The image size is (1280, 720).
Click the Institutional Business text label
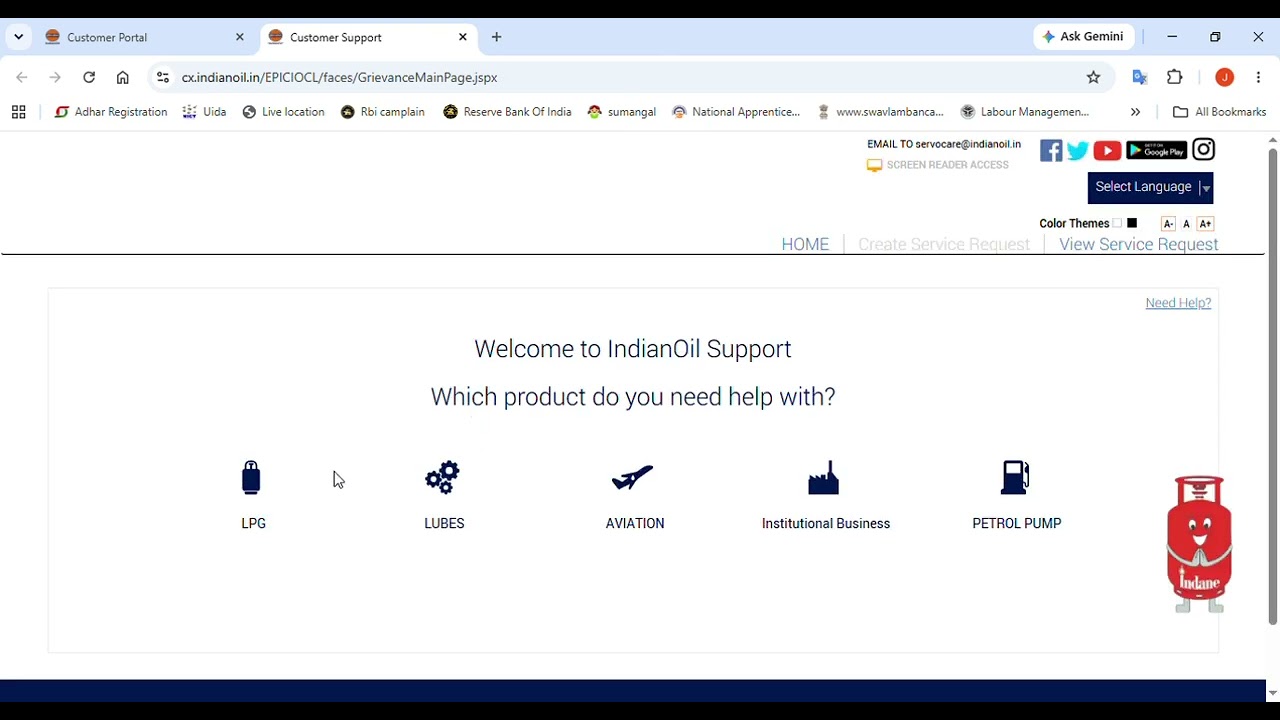pyautogui.click(x=826, y=523)
